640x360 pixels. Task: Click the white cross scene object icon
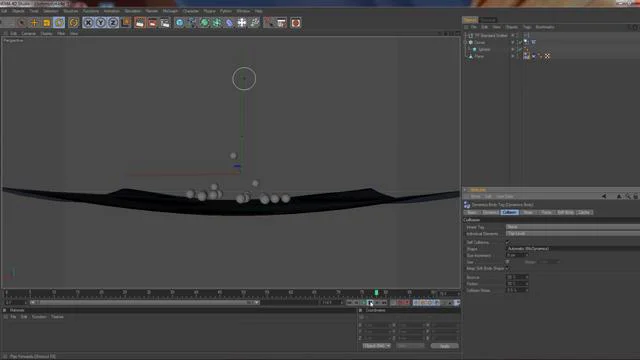[242, 23]
